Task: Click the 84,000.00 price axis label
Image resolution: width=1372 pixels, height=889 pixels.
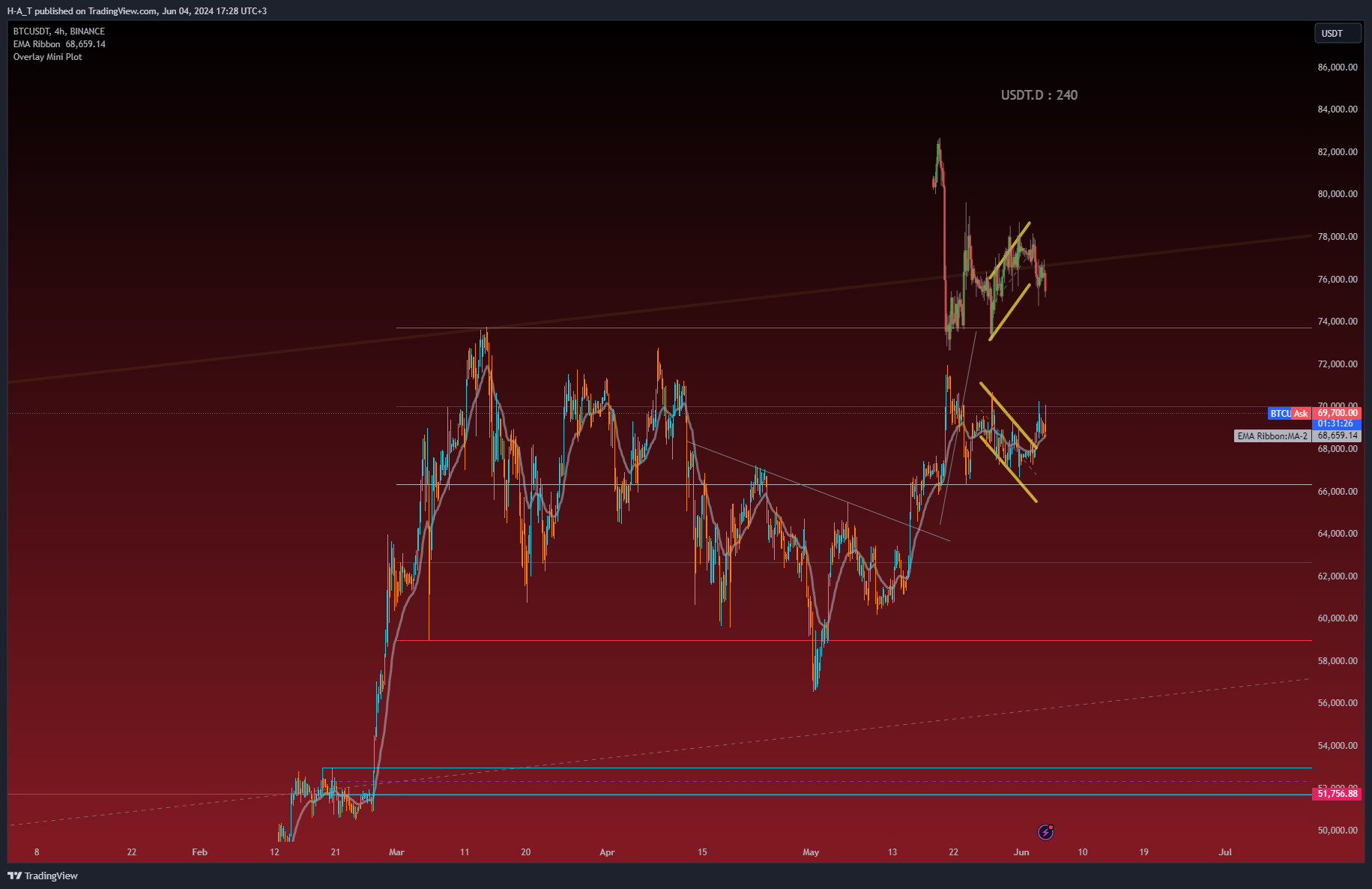Action: [x=1338, y=109]
